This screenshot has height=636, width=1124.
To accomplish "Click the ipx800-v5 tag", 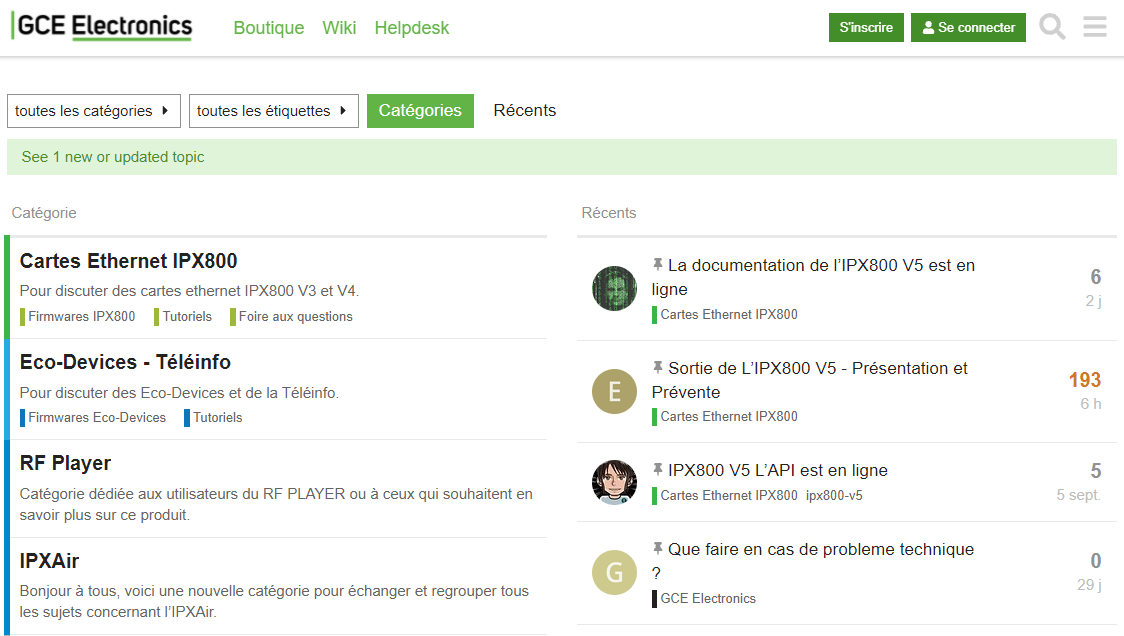I will pyautogui.click(x=834, y=496).
